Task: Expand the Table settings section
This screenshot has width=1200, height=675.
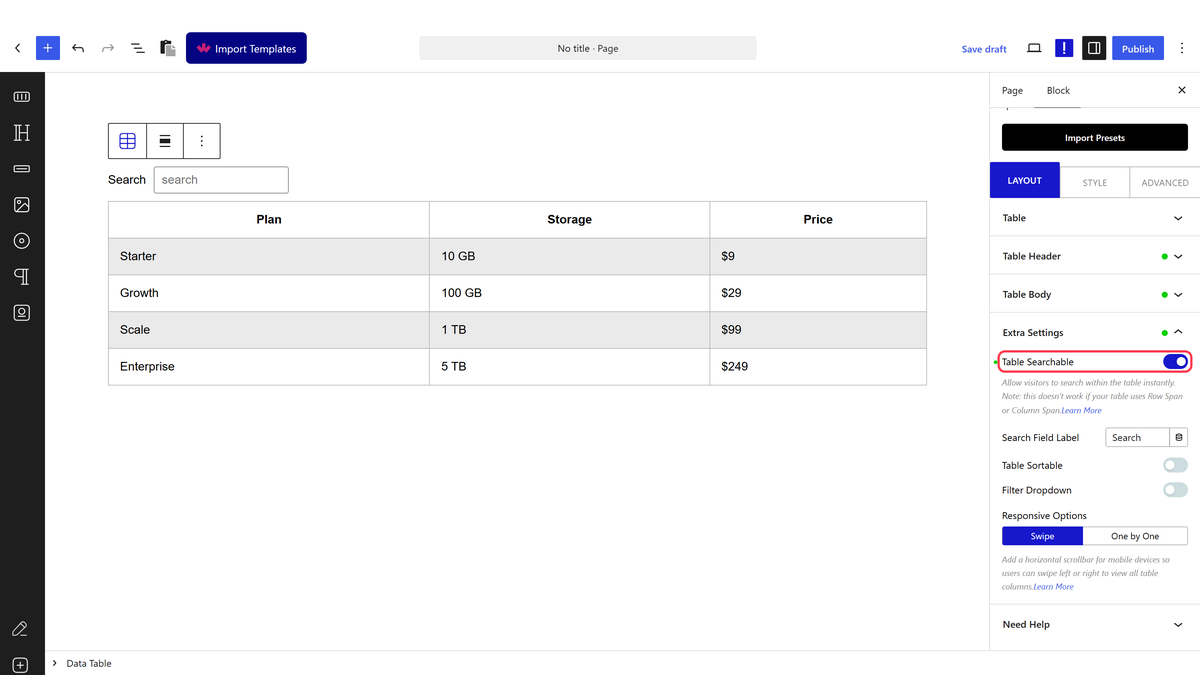Action: (x=1095, y=218)
